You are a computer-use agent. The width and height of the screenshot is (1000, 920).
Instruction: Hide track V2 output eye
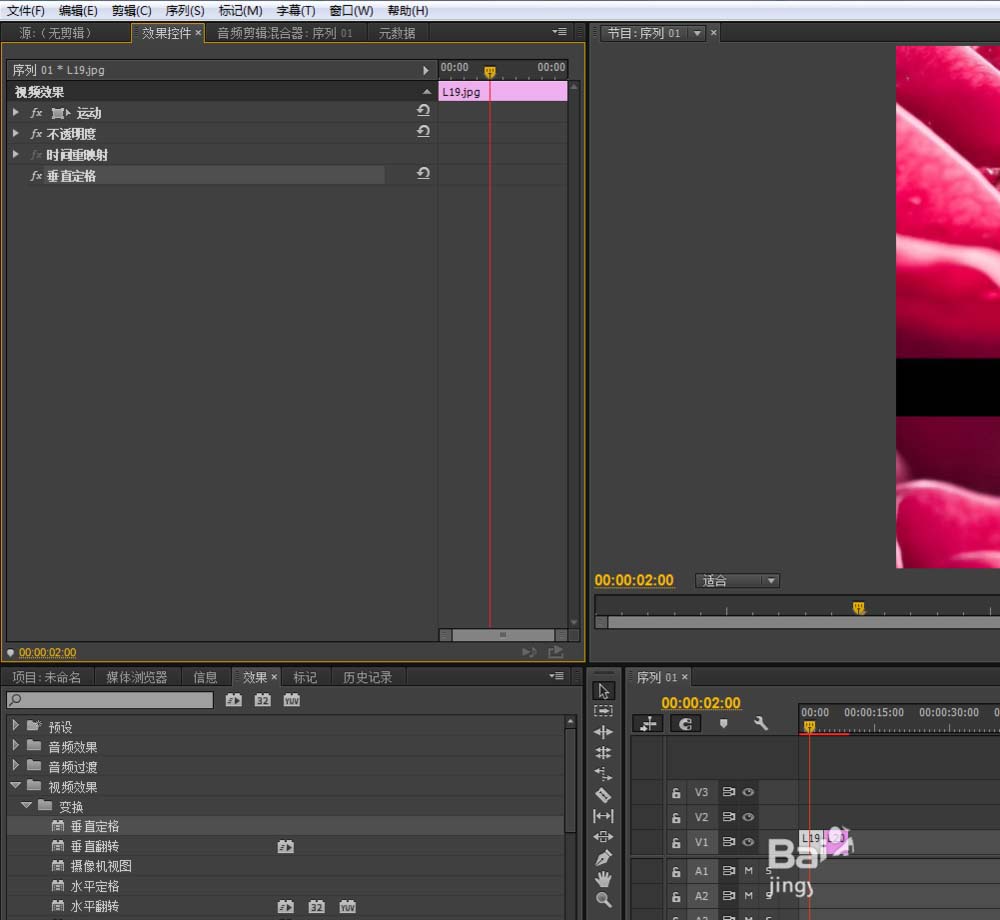[748, 817]
